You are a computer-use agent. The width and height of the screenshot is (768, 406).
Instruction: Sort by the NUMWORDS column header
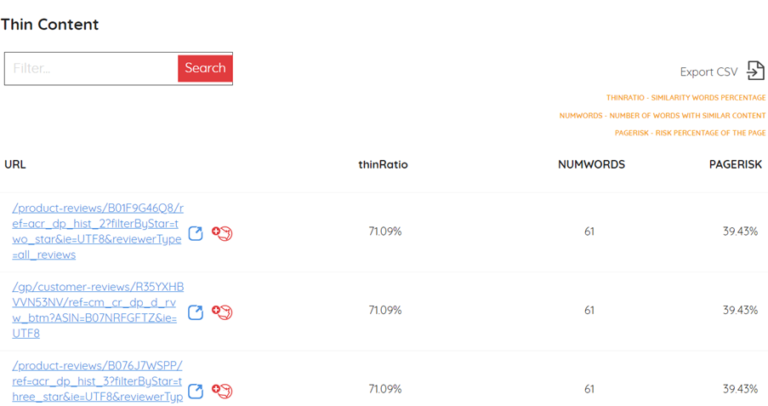click(591, 165)
